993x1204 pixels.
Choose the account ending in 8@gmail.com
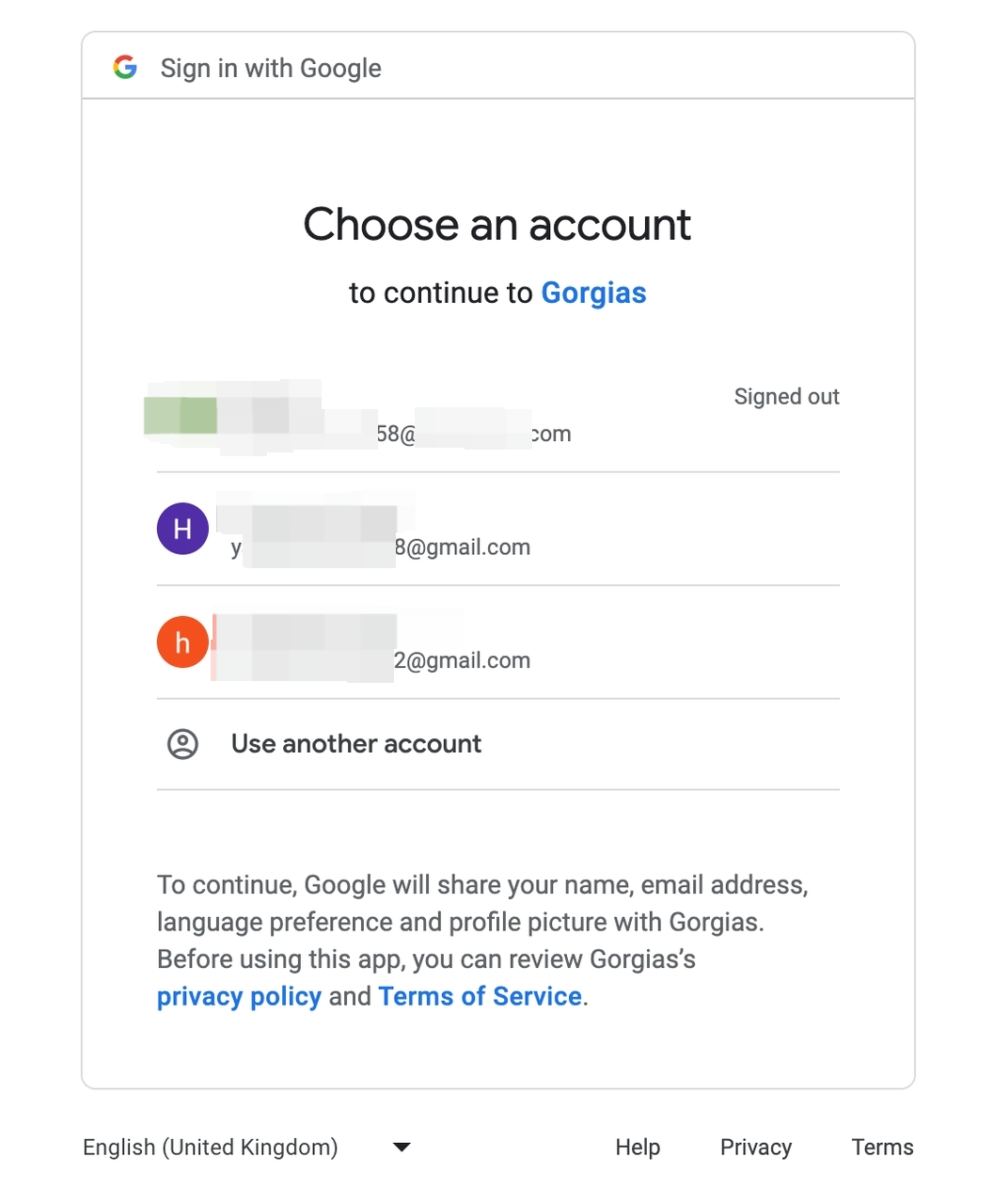click(462, 547)
